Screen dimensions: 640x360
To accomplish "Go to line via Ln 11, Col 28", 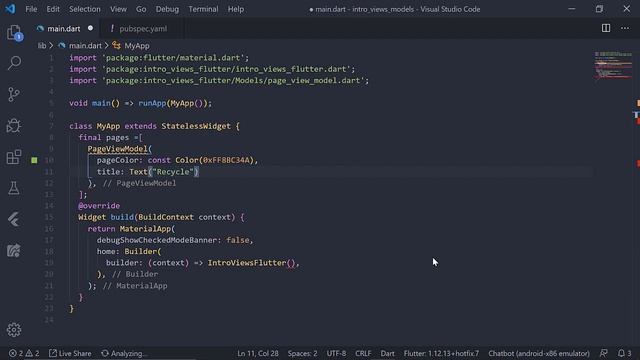I will (x=258, y=353).
